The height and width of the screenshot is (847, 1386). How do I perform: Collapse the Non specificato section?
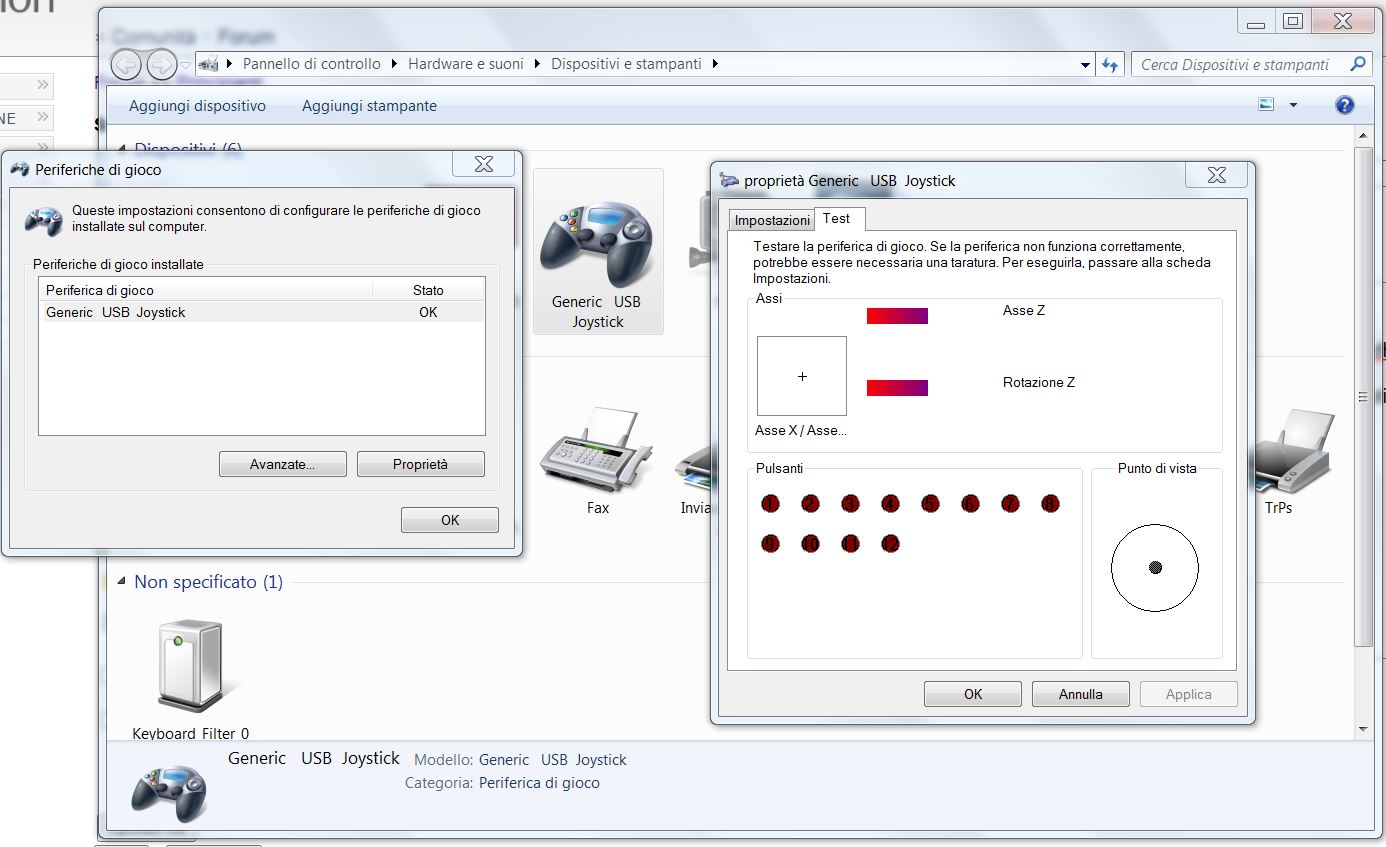121,582
